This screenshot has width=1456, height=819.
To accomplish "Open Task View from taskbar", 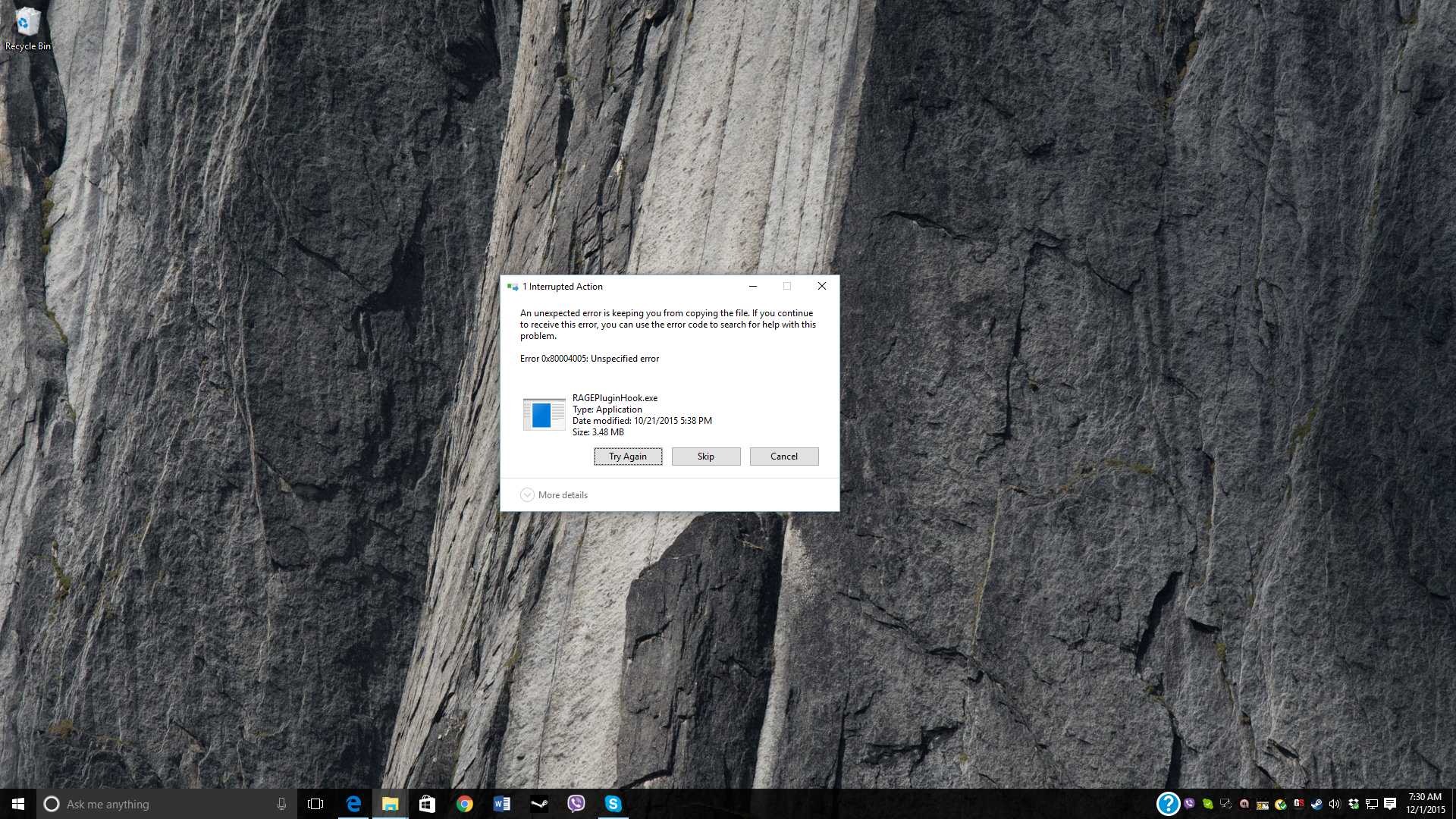I will tap(315, 804).
